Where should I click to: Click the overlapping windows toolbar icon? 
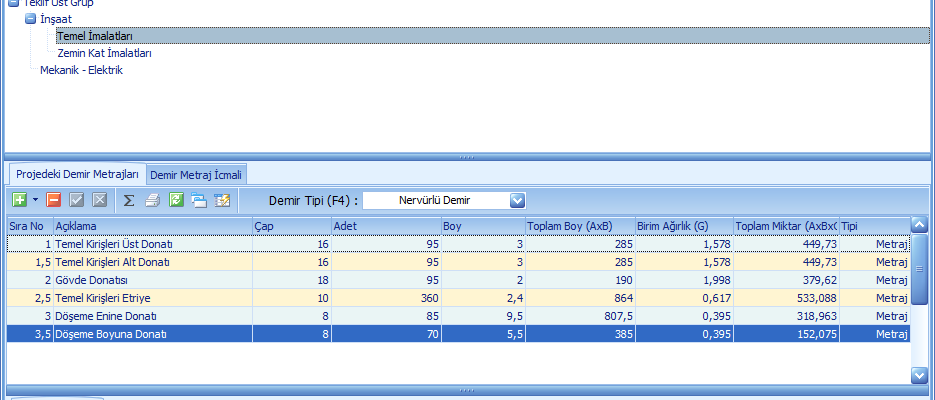click(x=199, y=200)
